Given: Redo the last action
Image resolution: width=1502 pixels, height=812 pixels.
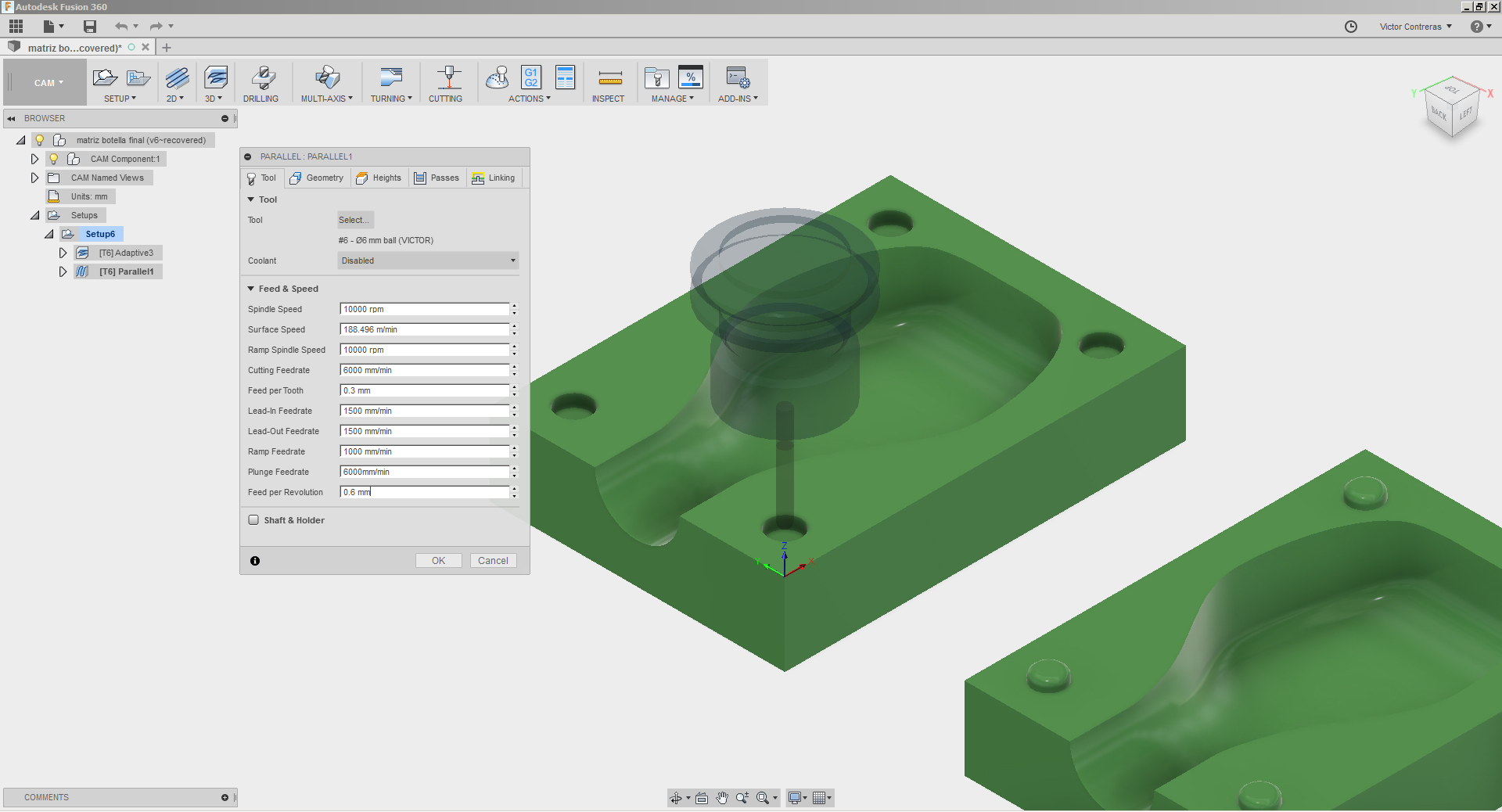Looking at the screenshot, I should point(156,26).
